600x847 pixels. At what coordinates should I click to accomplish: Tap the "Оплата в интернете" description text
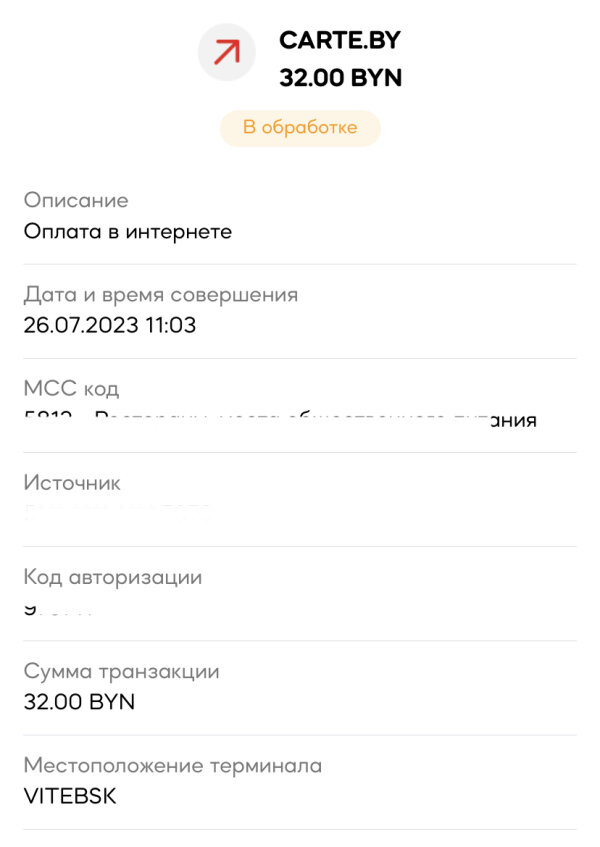point(128,232)
